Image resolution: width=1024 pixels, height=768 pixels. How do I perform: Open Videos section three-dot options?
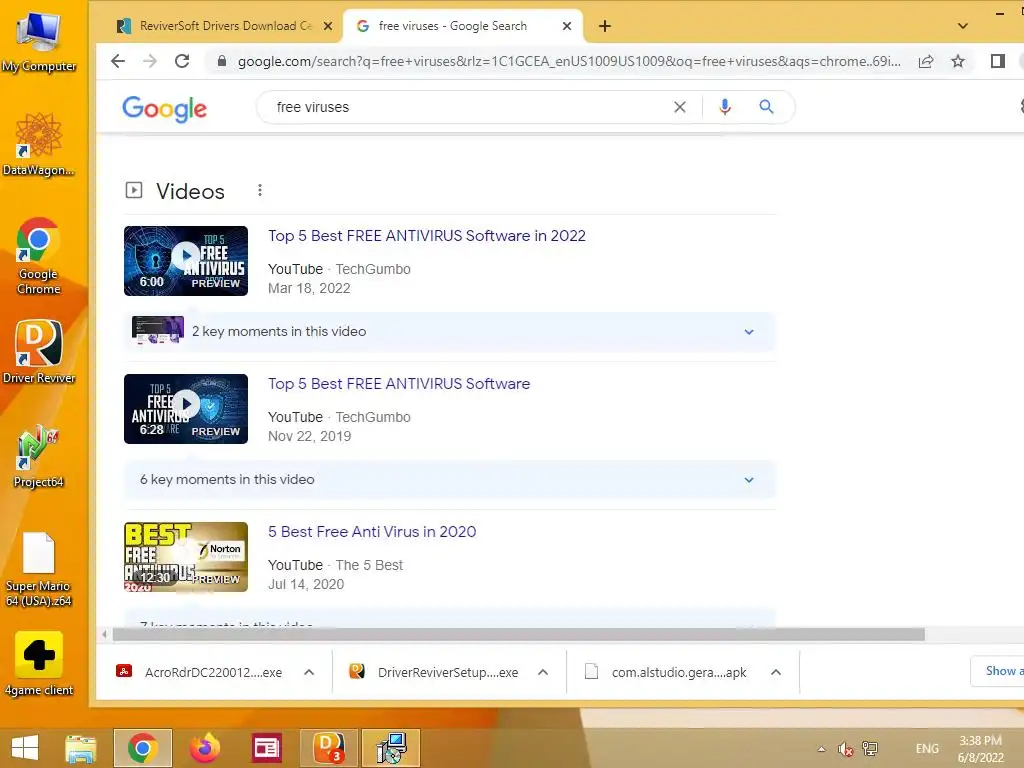click(x=260, y=190)
